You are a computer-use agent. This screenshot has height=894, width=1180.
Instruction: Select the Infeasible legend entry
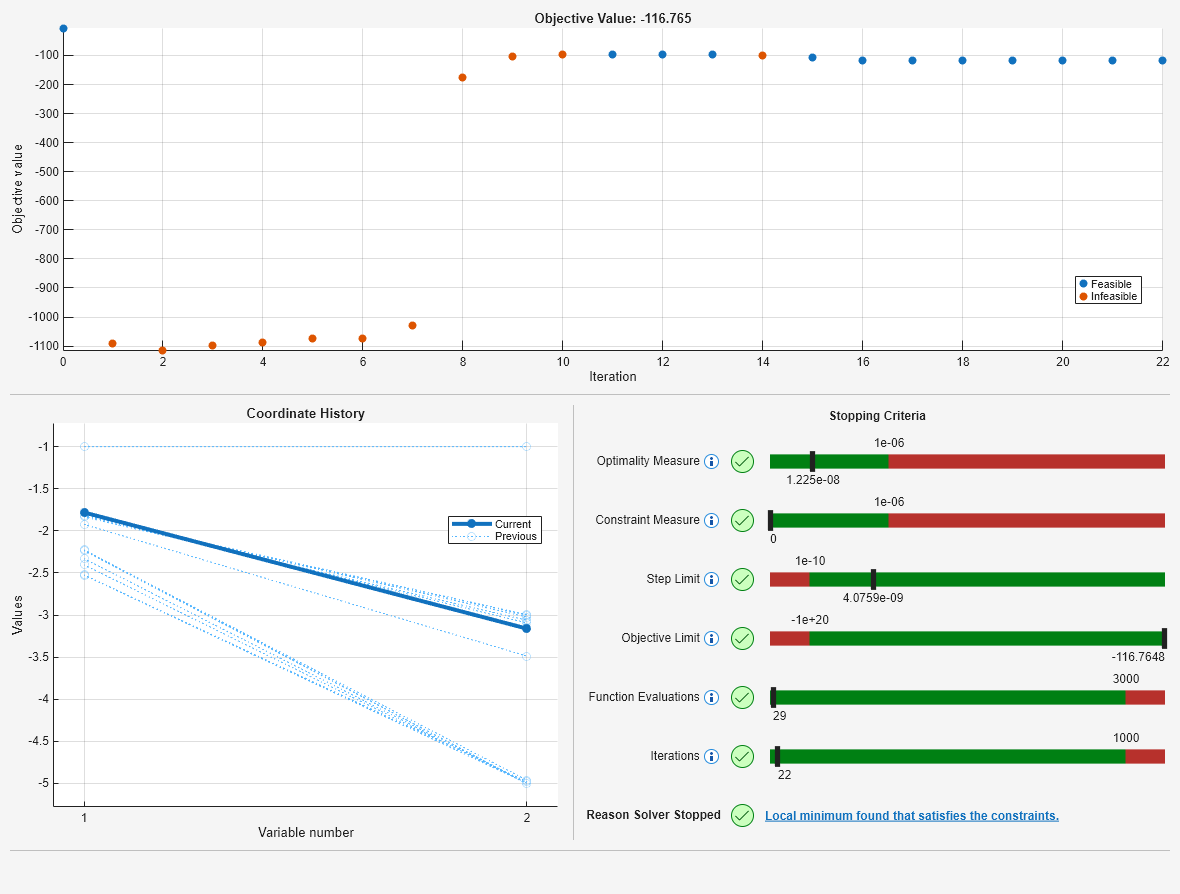pyautogui.click(x=1108, y=296)
